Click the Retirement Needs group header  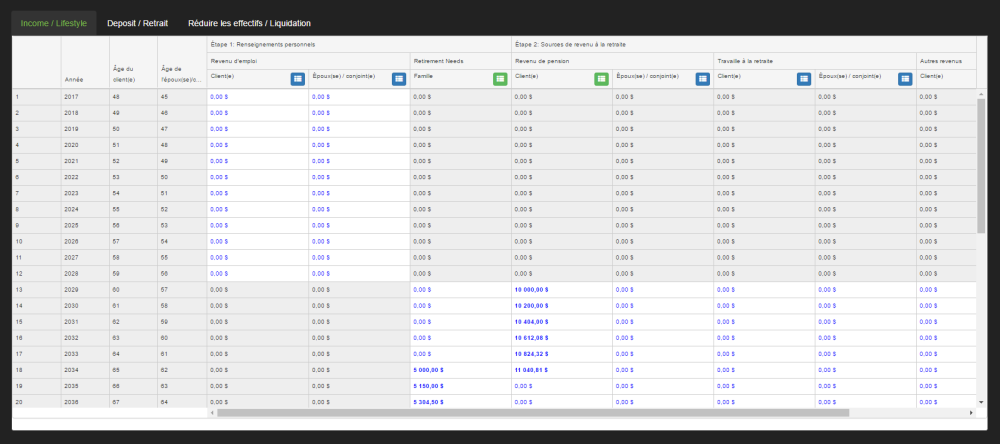(460, 61)
